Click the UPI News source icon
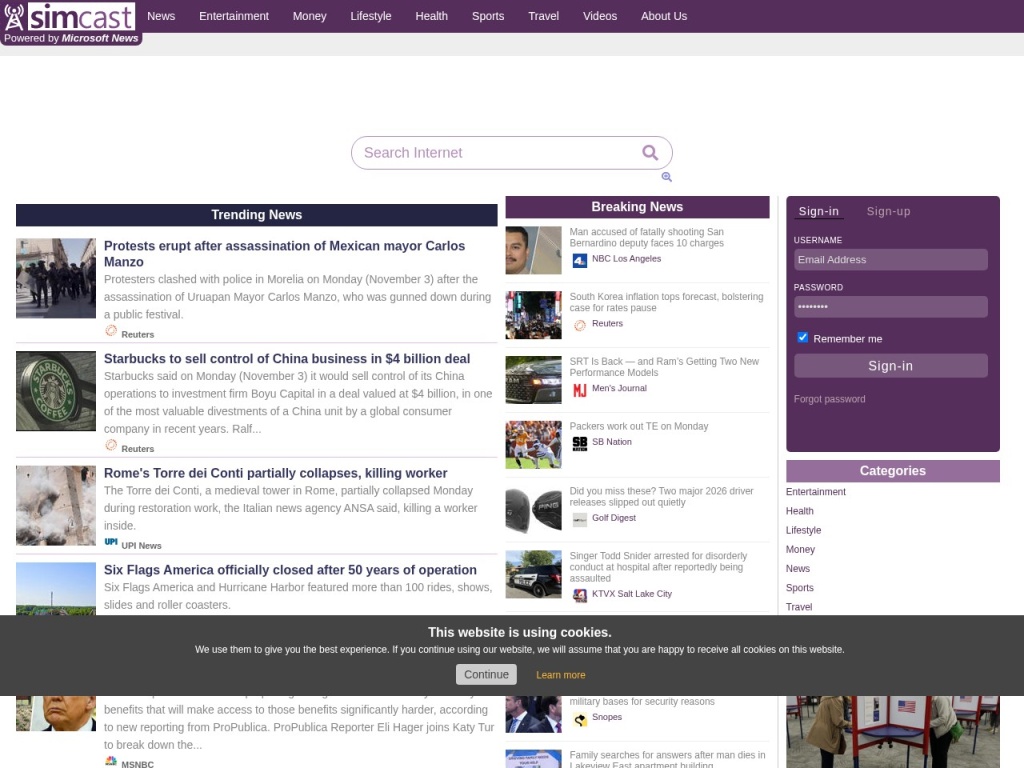Image resolution: width=1024 pixels, height=768 pixels. pyautogui.click(x=111, y=542)
